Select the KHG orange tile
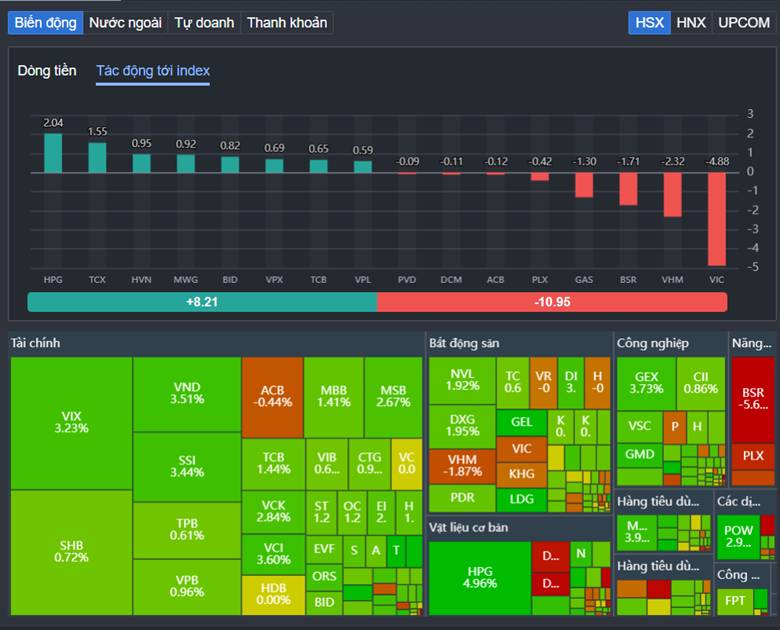This screenshot has width=780, height=630. [x=521, y=474]
